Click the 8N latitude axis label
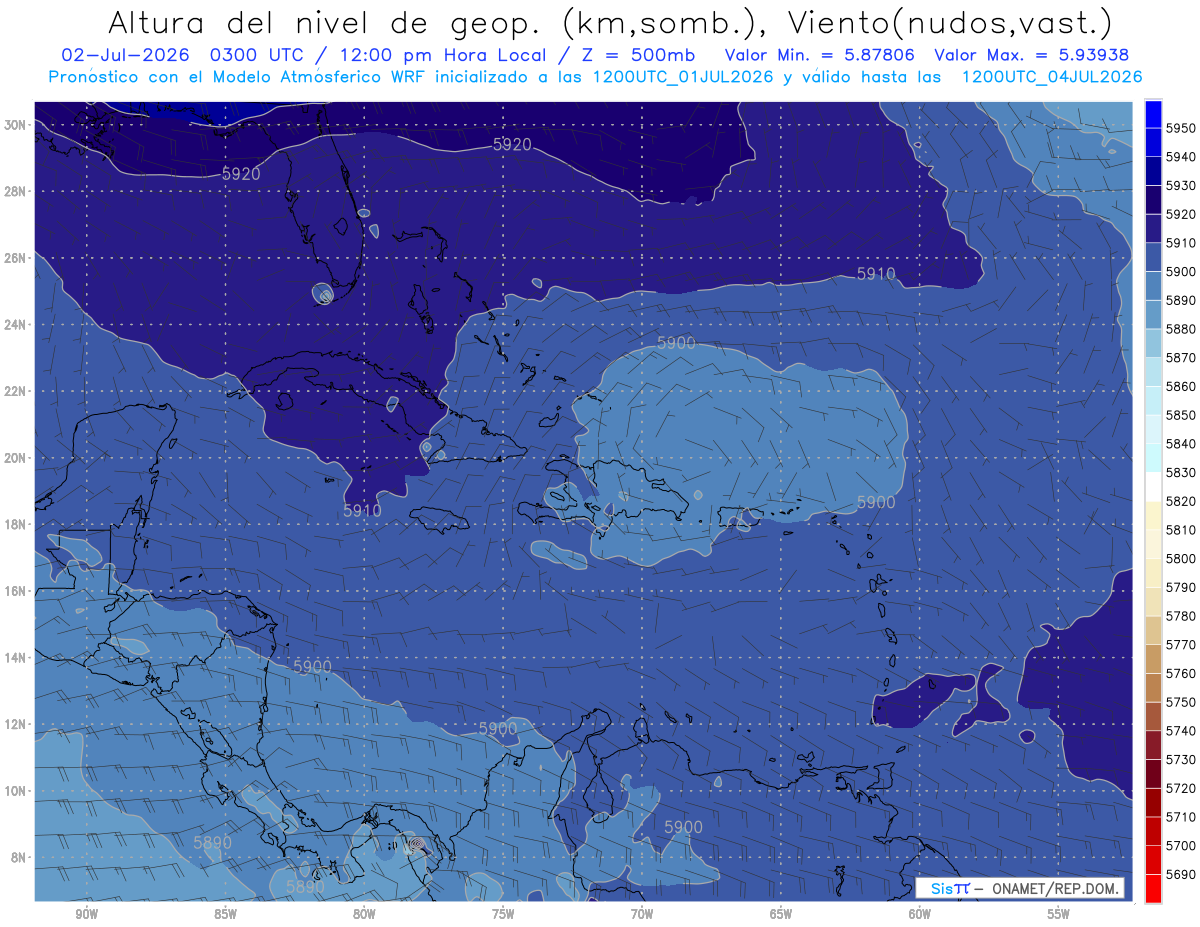The height and width of the screenshot is (927, 1200). click(19, 858)
